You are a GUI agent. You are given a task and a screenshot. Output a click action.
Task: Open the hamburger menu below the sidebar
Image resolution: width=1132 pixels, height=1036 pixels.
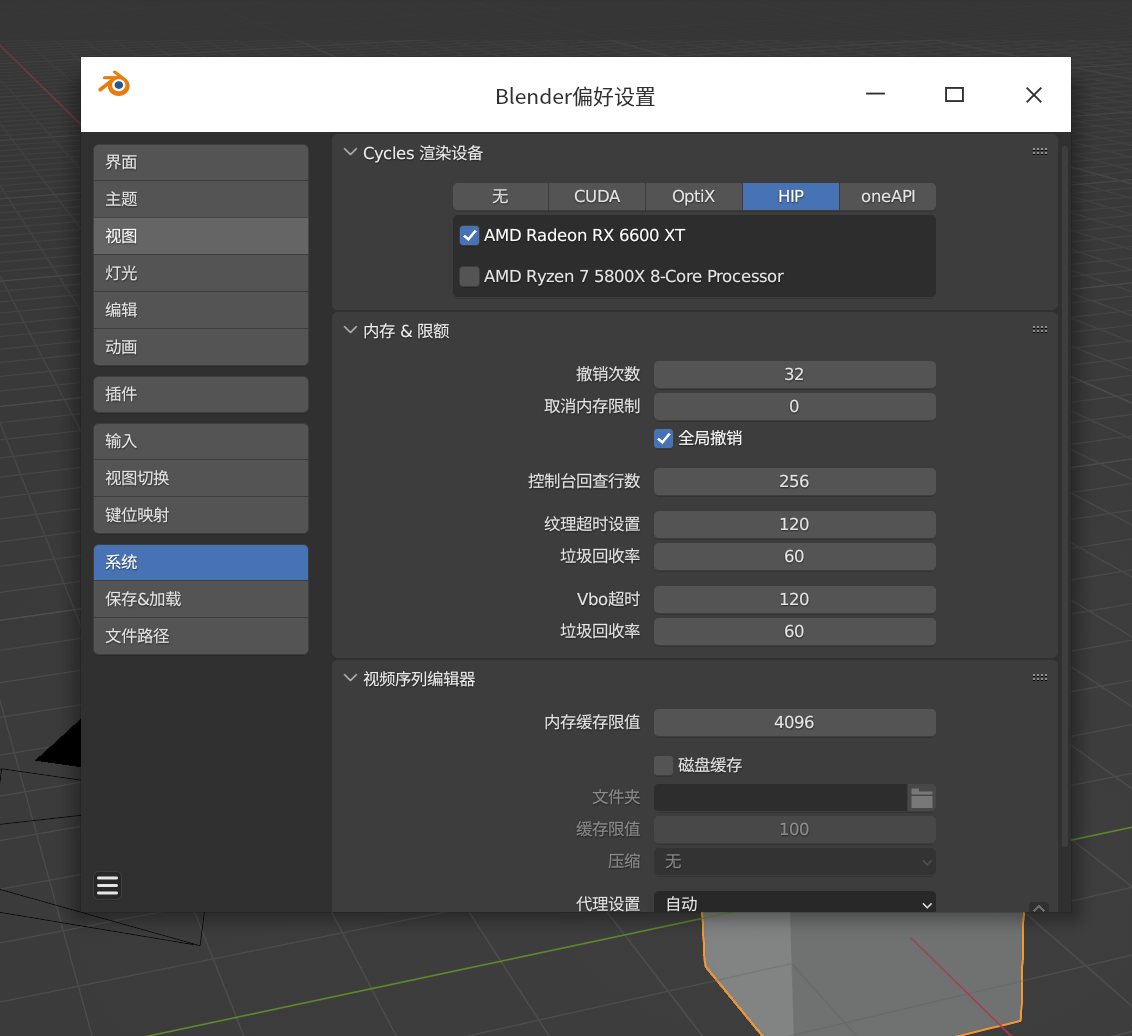click(107, 885)
